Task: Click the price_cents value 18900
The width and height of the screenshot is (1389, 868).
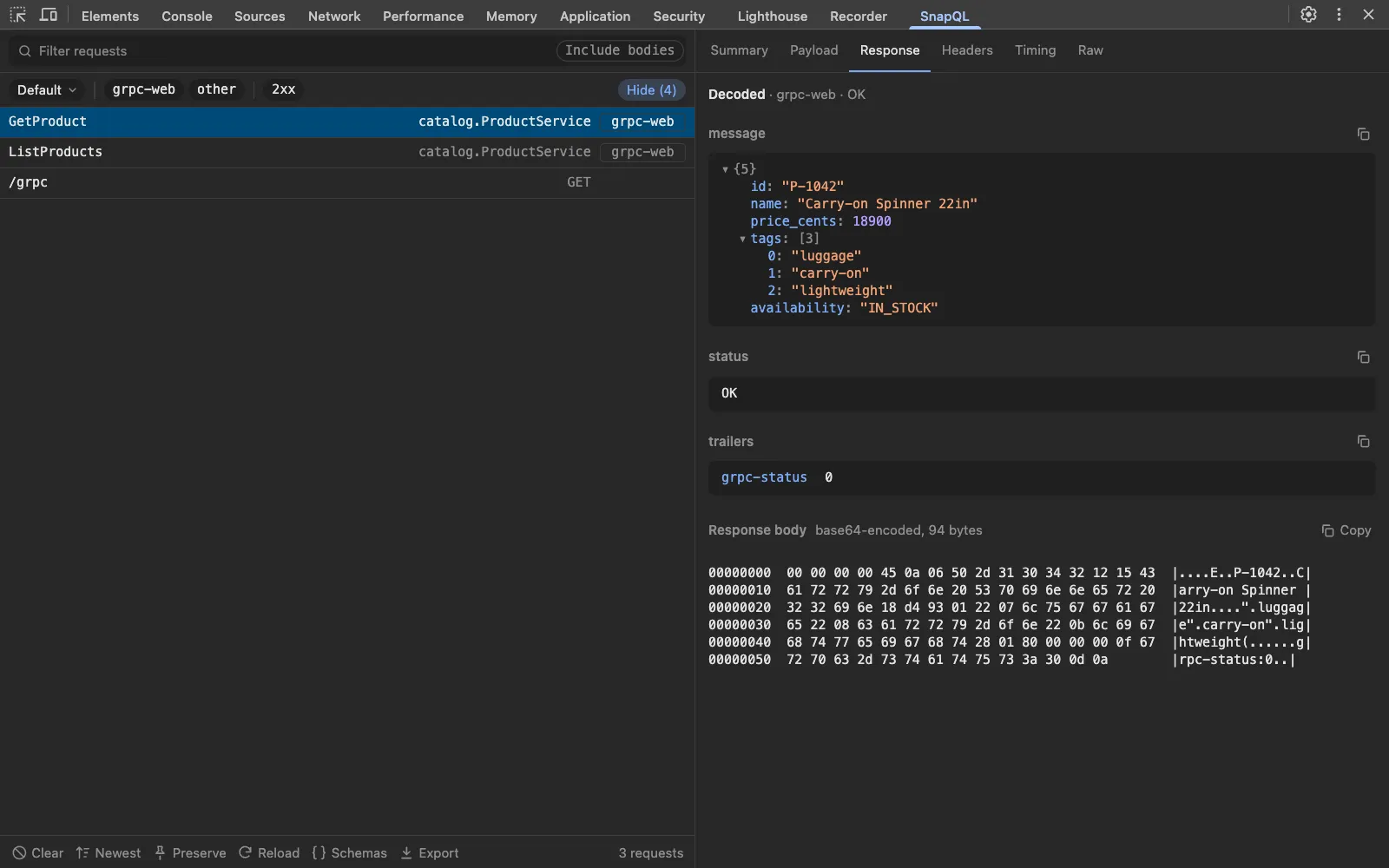Action: 872,221
